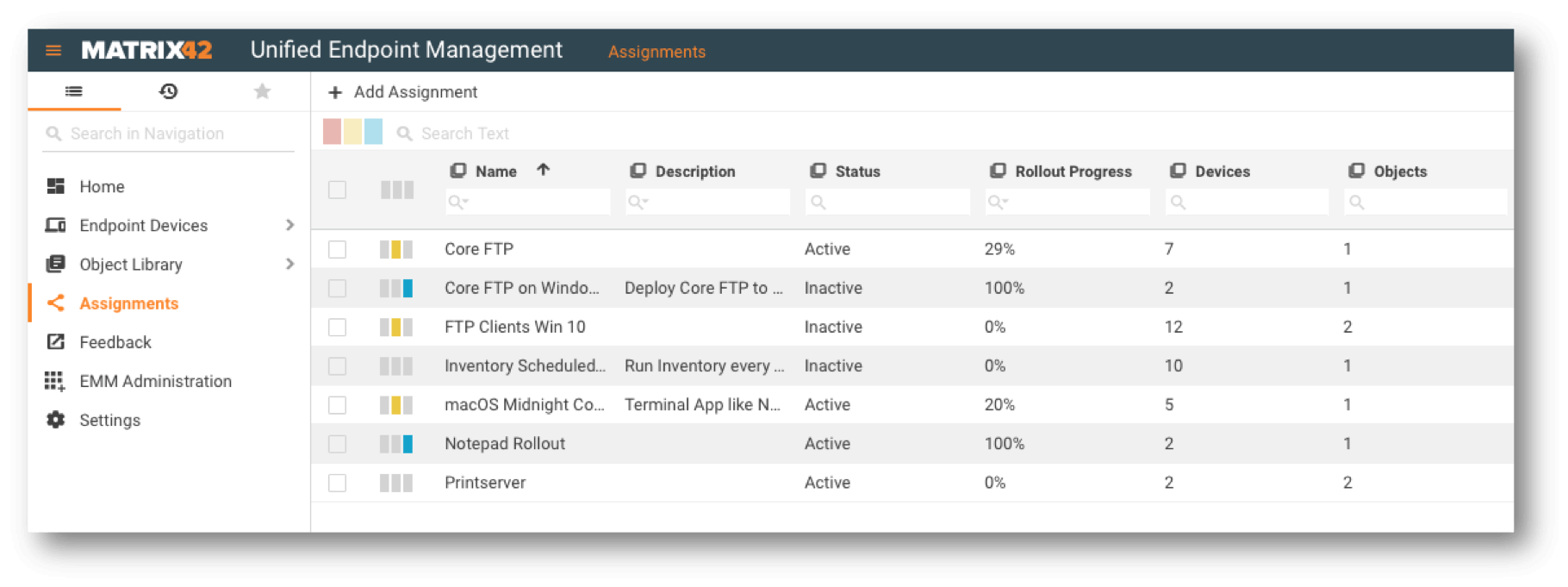Toggle the select-all header checkbox

click(x=337, y=190)
